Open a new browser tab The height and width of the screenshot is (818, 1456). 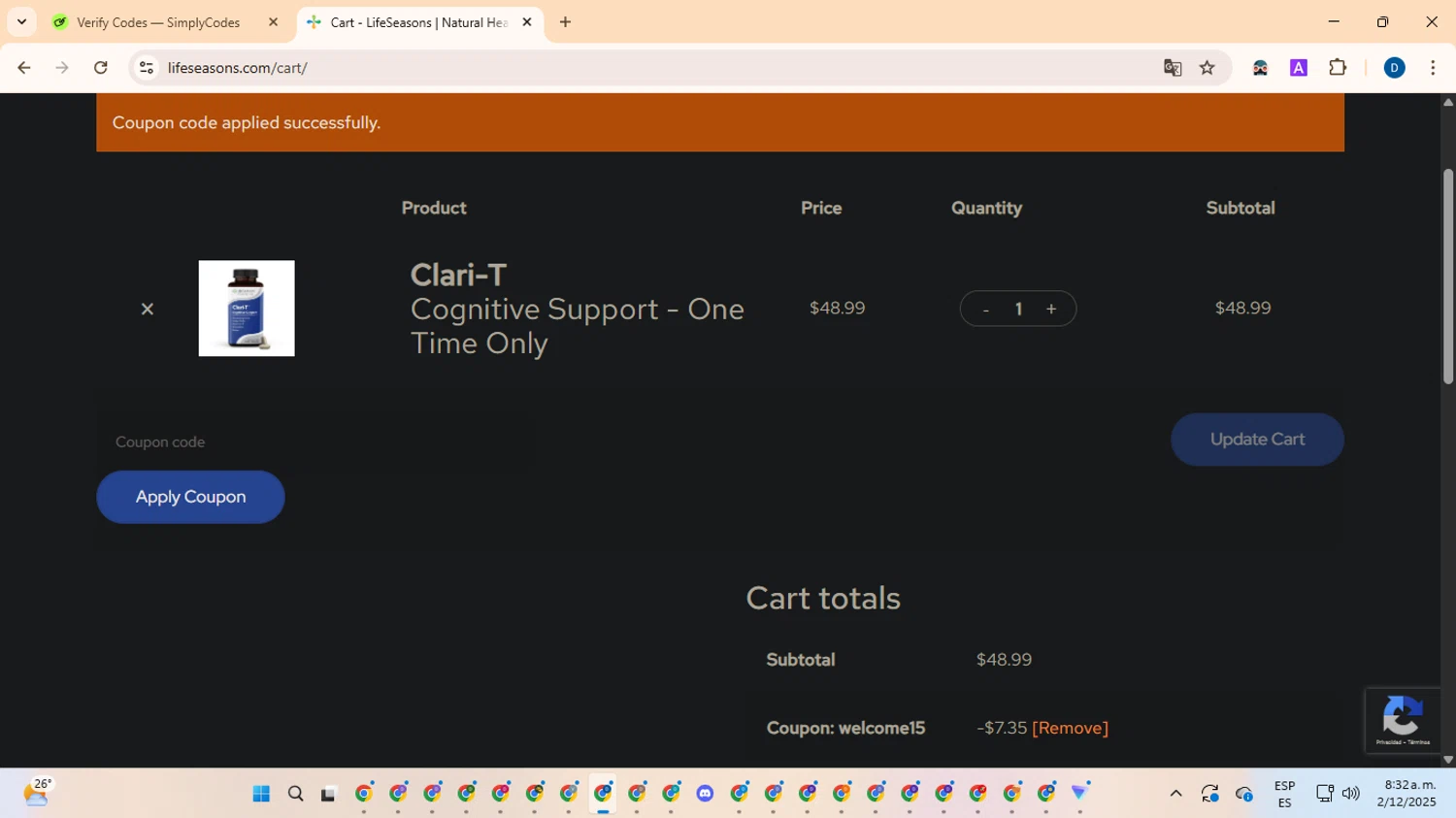[565, 22]
